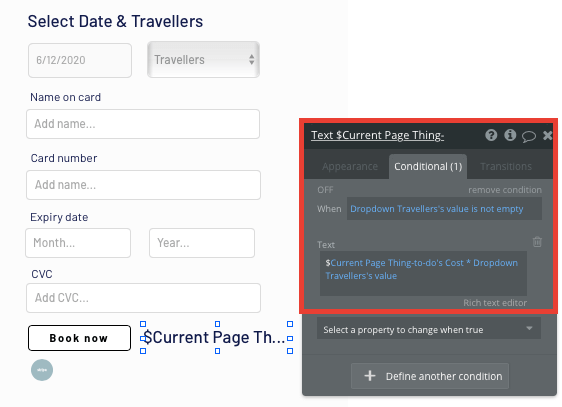This screenshot has width=562, height=407.
Task: Select the Conditional (1) tab
Action: (x=428, y=166)
